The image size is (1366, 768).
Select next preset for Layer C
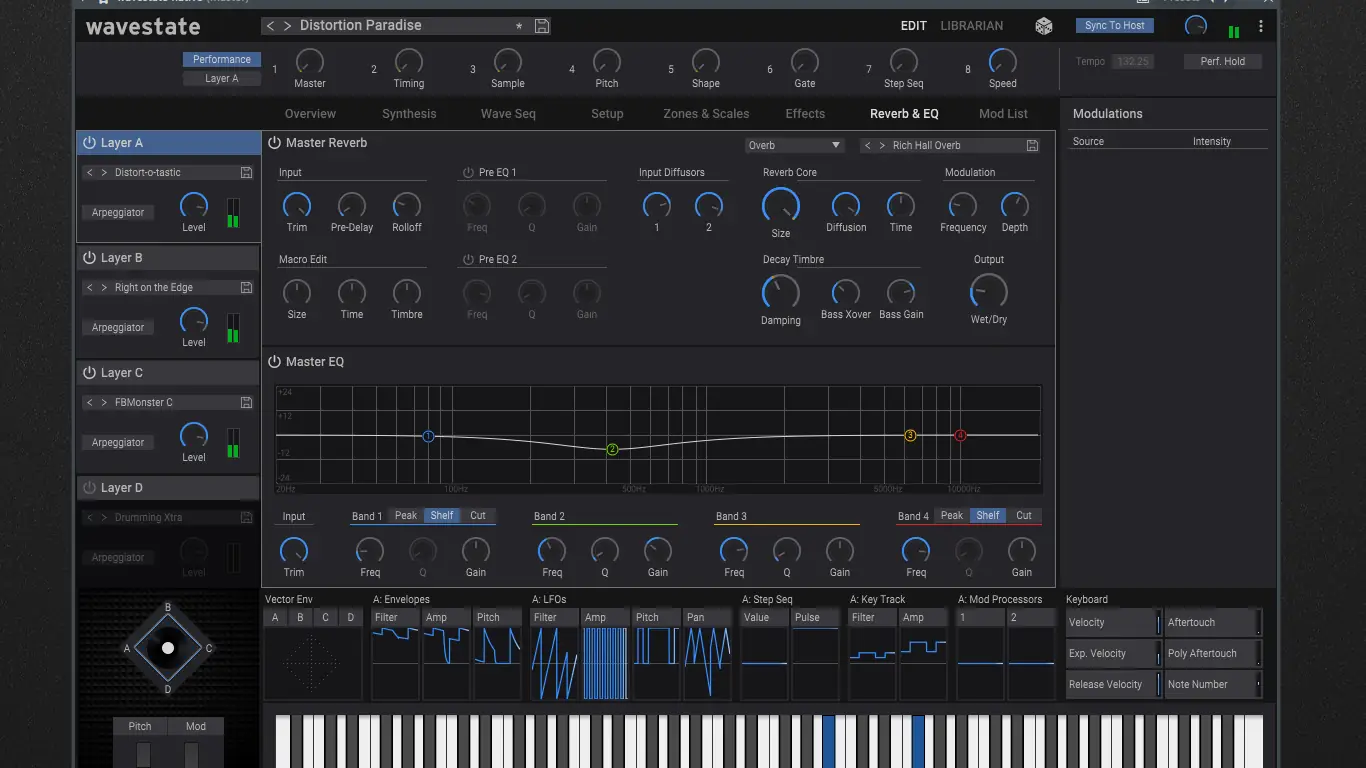(104, 403)
